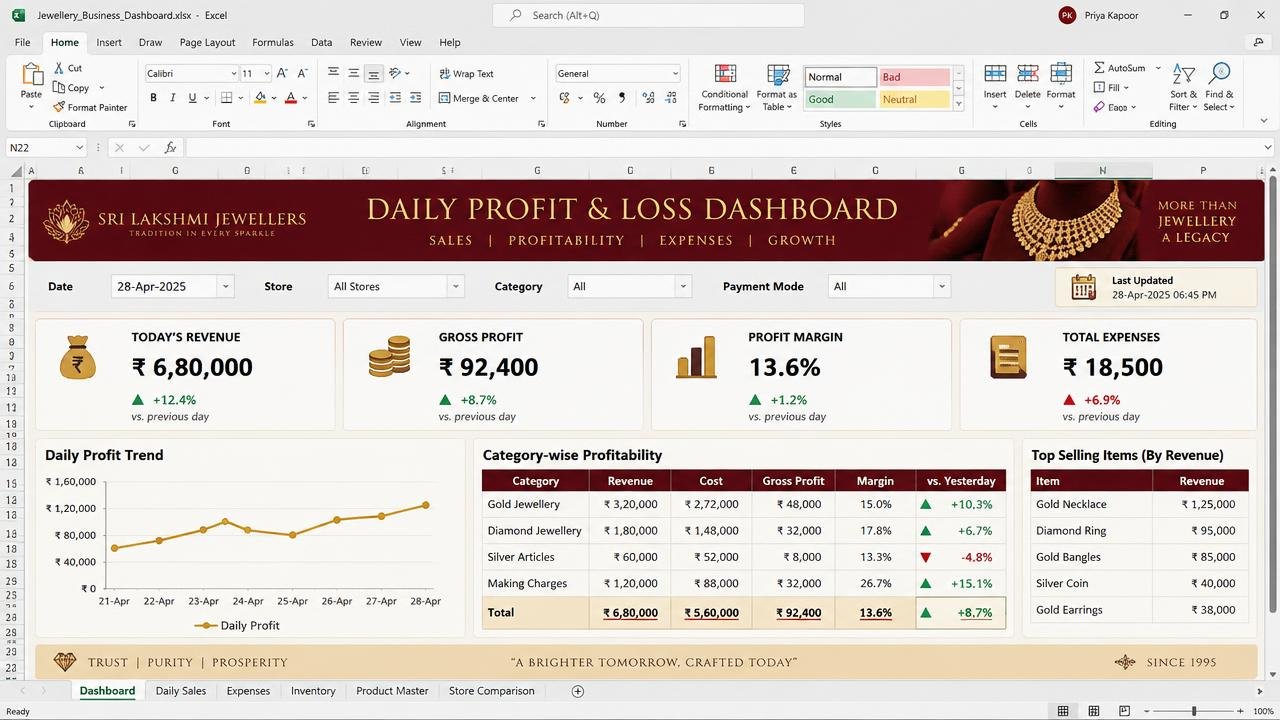The height and width of the screenshot is (720, 1280).
Task: Open the File menu
Action: click(x=22, y=43)
